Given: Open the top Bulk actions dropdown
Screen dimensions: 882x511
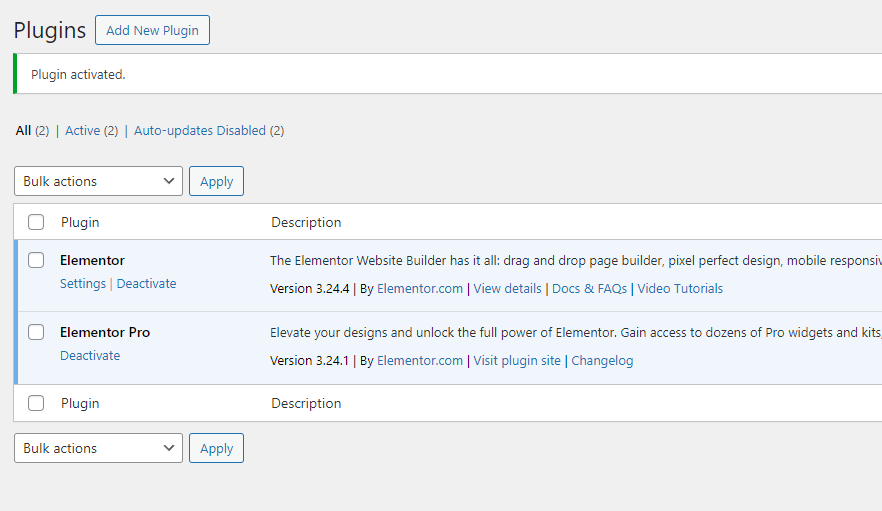Looking at the screenshot, I should [x=98, y=181].
